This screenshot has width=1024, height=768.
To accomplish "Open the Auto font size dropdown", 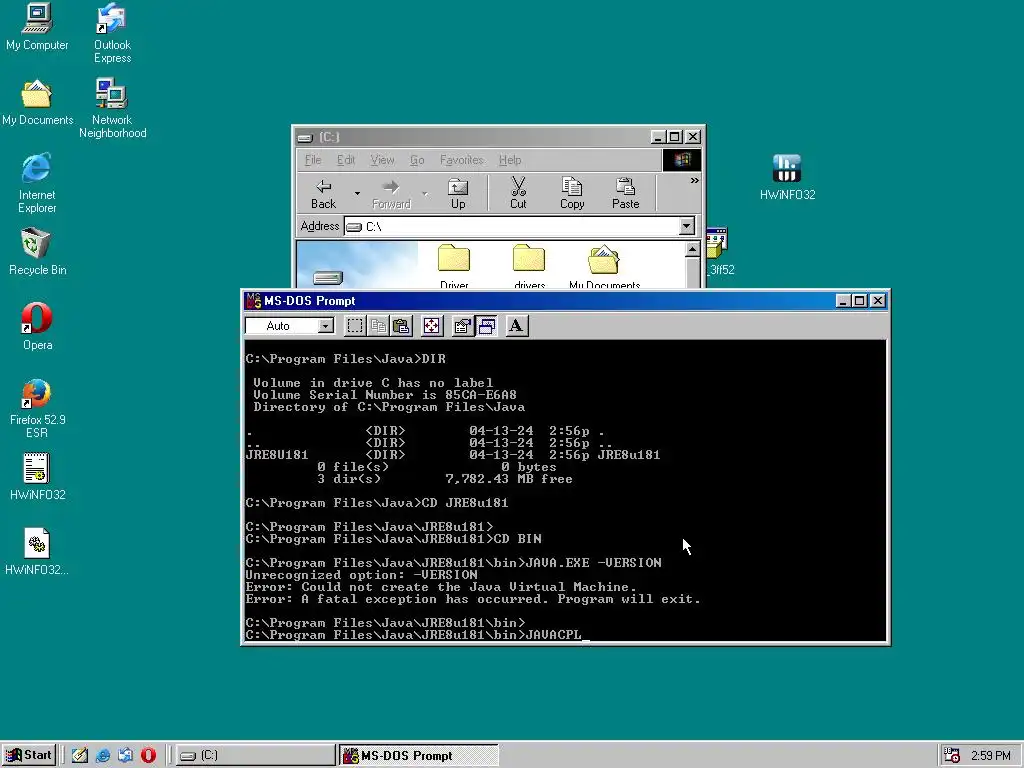I will pyautogui.click(x=325, y=326).
